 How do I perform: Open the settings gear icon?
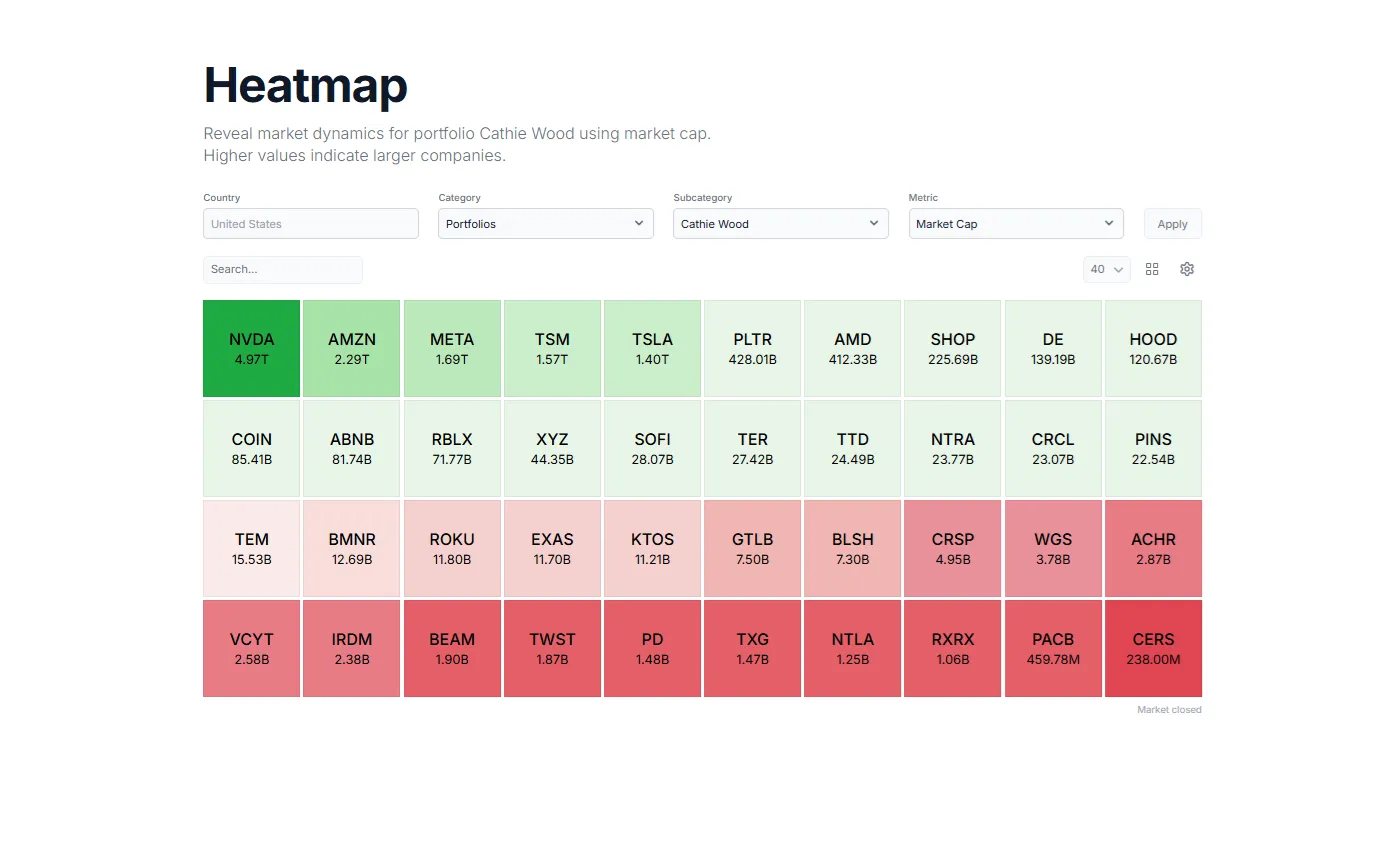[1187, 269]
